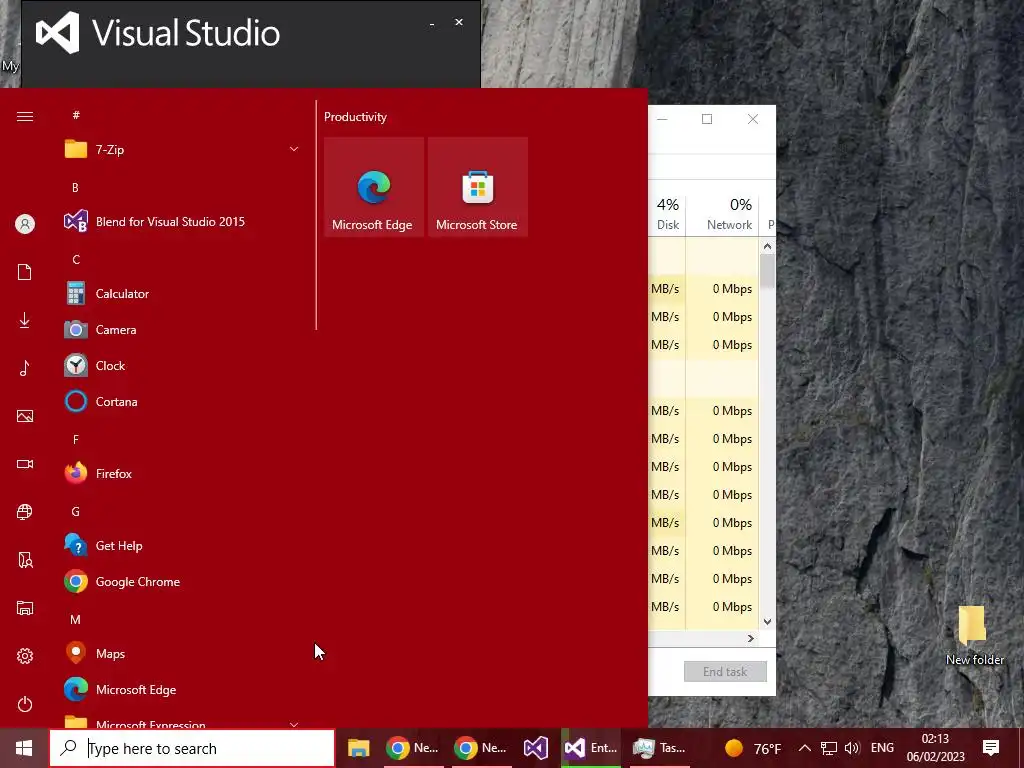
Task: Open the clock and date flyout
Action: pyautogui.click(x=935, y=748)
